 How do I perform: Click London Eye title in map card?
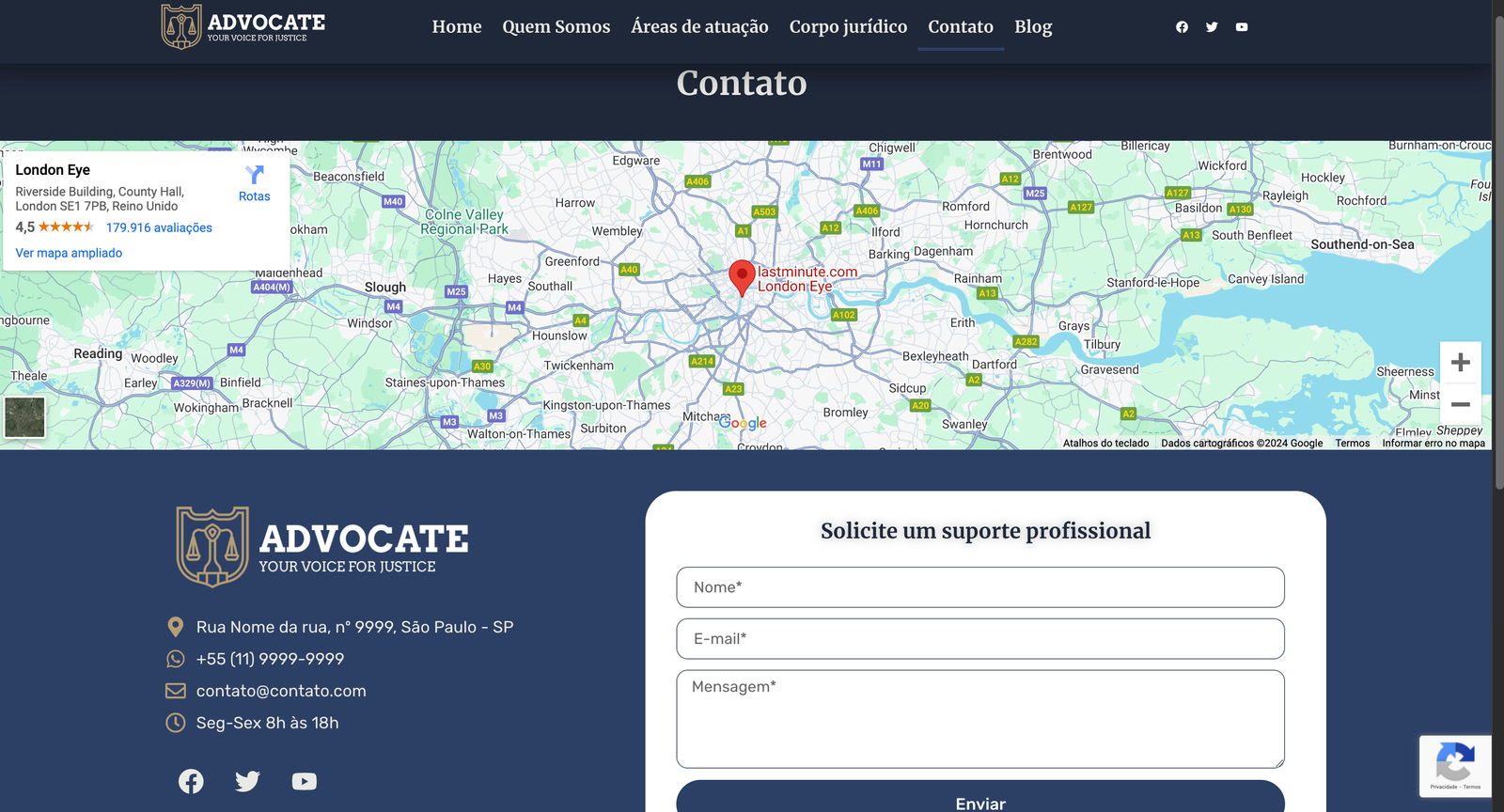click(53, 170)
